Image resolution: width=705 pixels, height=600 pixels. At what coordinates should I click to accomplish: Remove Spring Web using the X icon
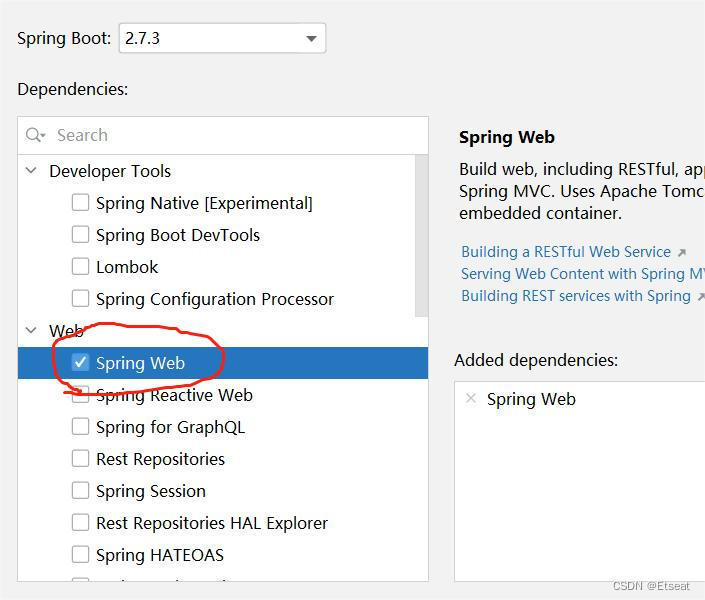pyautogui.click(x=471, y=398)
